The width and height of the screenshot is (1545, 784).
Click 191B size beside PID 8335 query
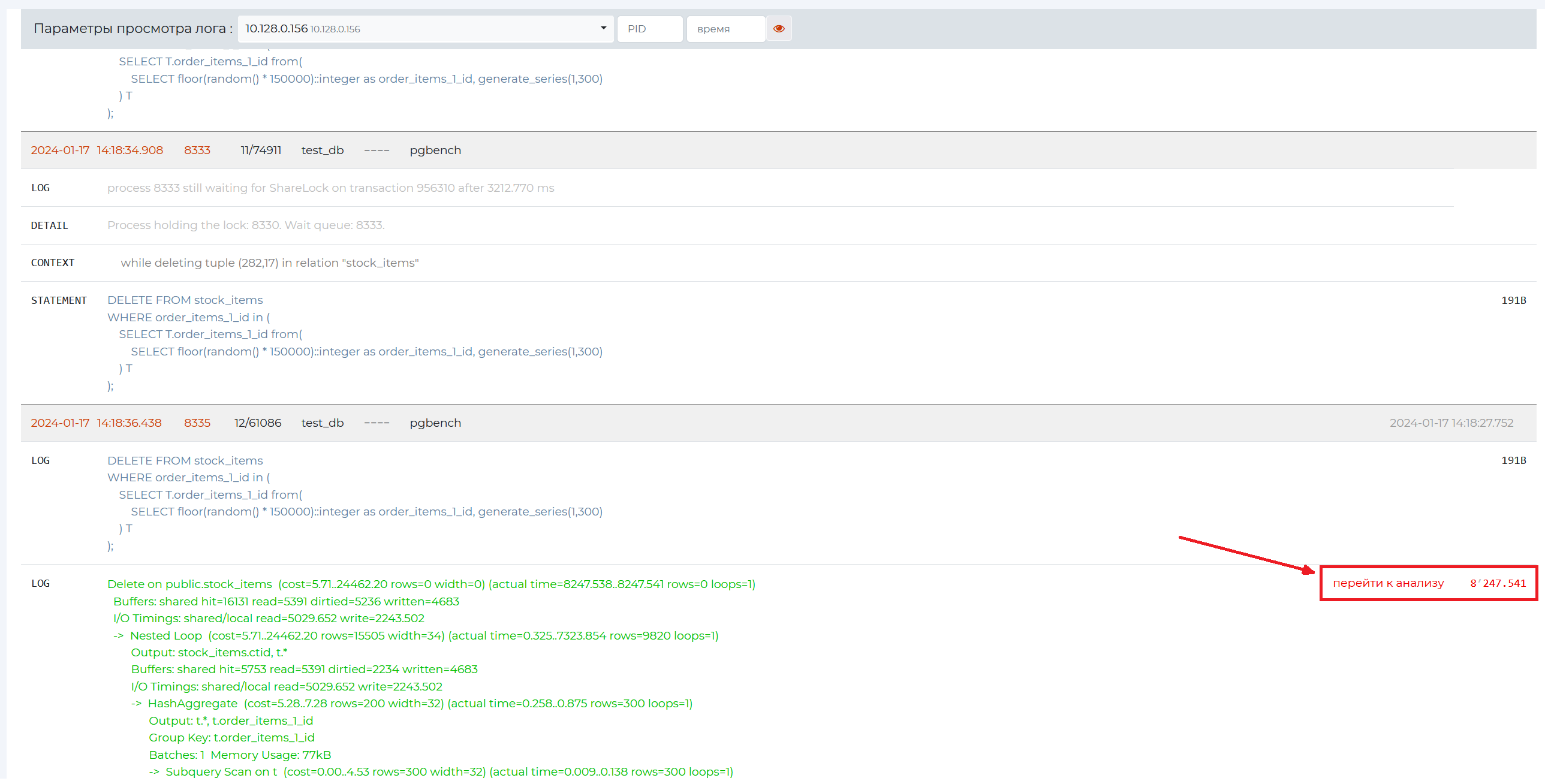[1513, 460]
